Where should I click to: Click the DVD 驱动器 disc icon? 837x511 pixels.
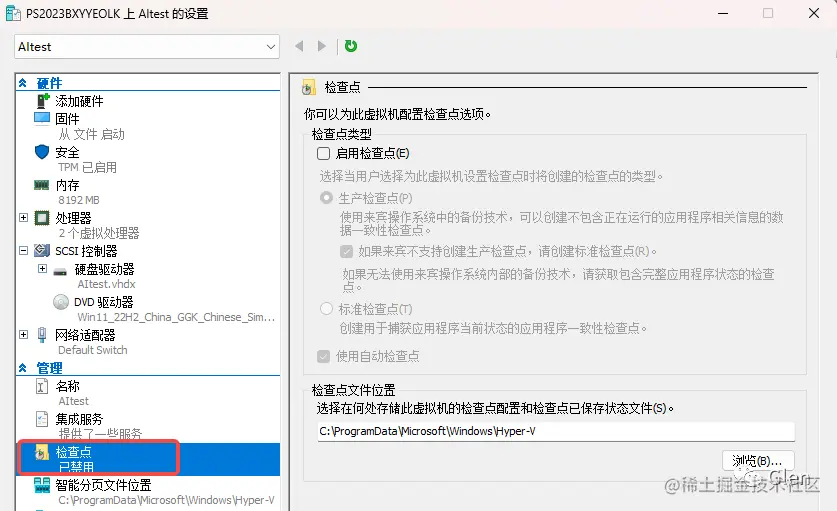[x=61, y=302]
